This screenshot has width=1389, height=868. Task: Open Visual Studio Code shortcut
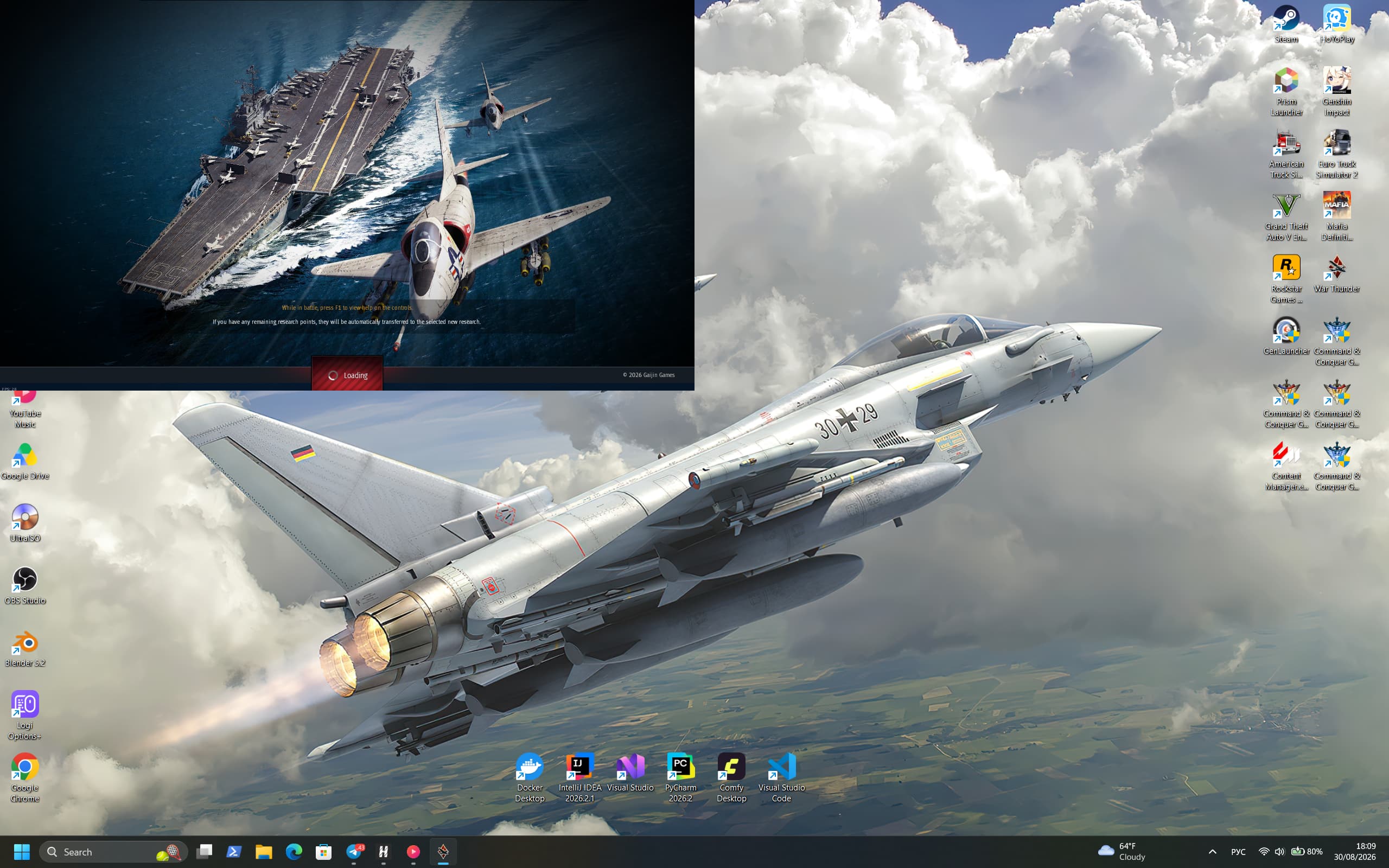[x=781, y=777]
